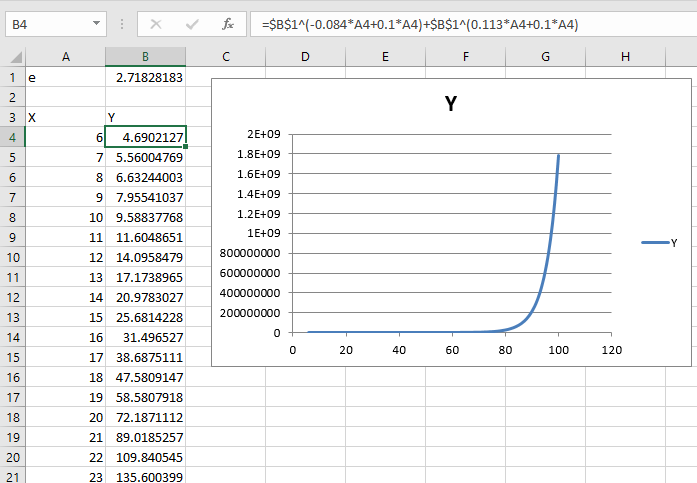Click the 'X' label cell A3
Viewport: 697px width, 483px height.
[x=66, y=117]
